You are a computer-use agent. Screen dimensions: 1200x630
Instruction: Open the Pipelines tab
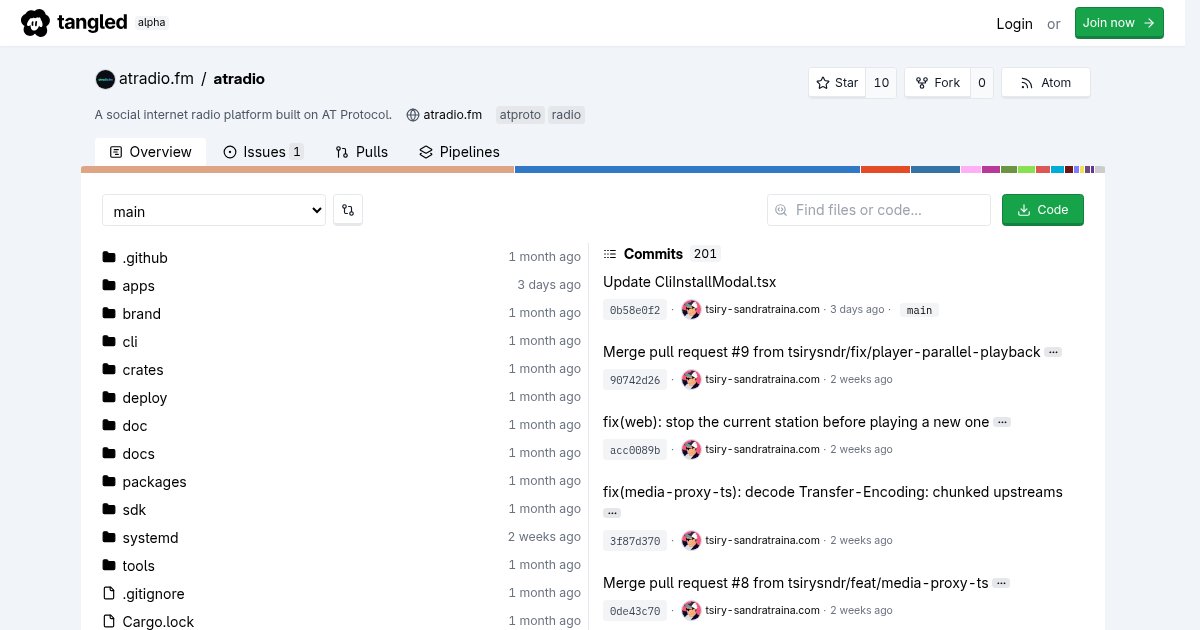point(459,152)
